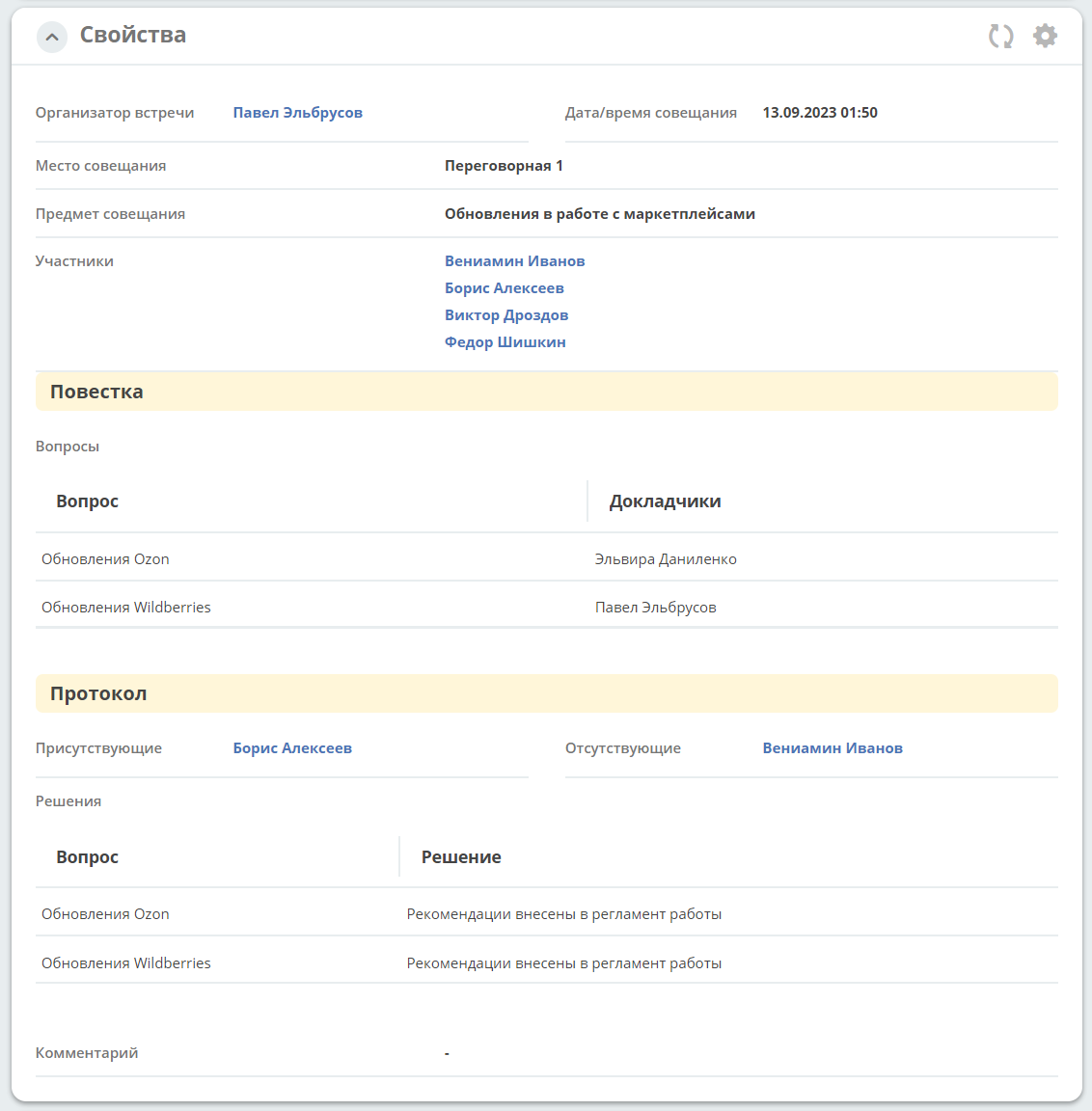This screenshot has width=1092, height=1111.
Task: Open participant link Вениамин Иванов in Участники
Action: (514, 261)
